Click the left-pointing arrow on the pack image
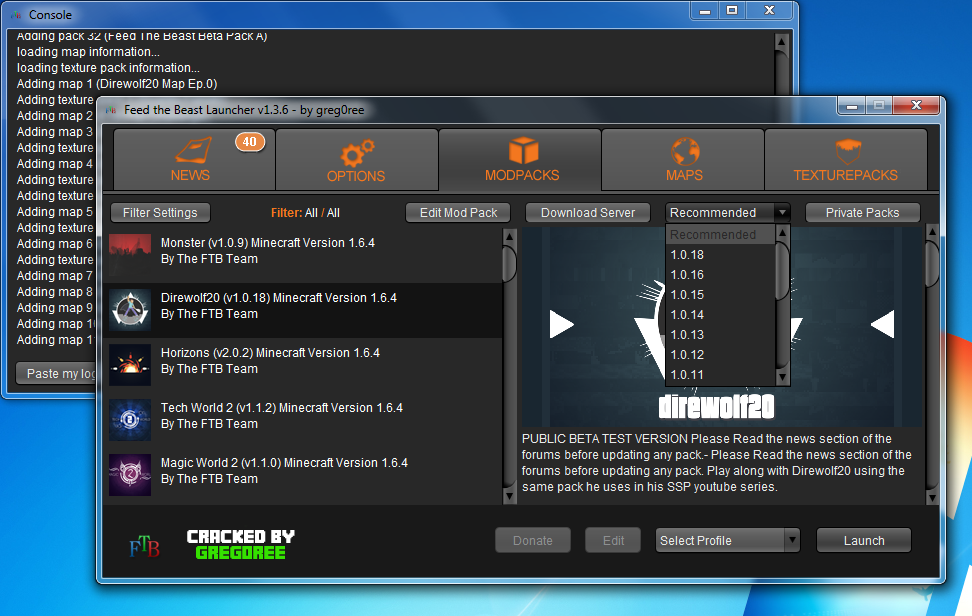 pos(883,324)
